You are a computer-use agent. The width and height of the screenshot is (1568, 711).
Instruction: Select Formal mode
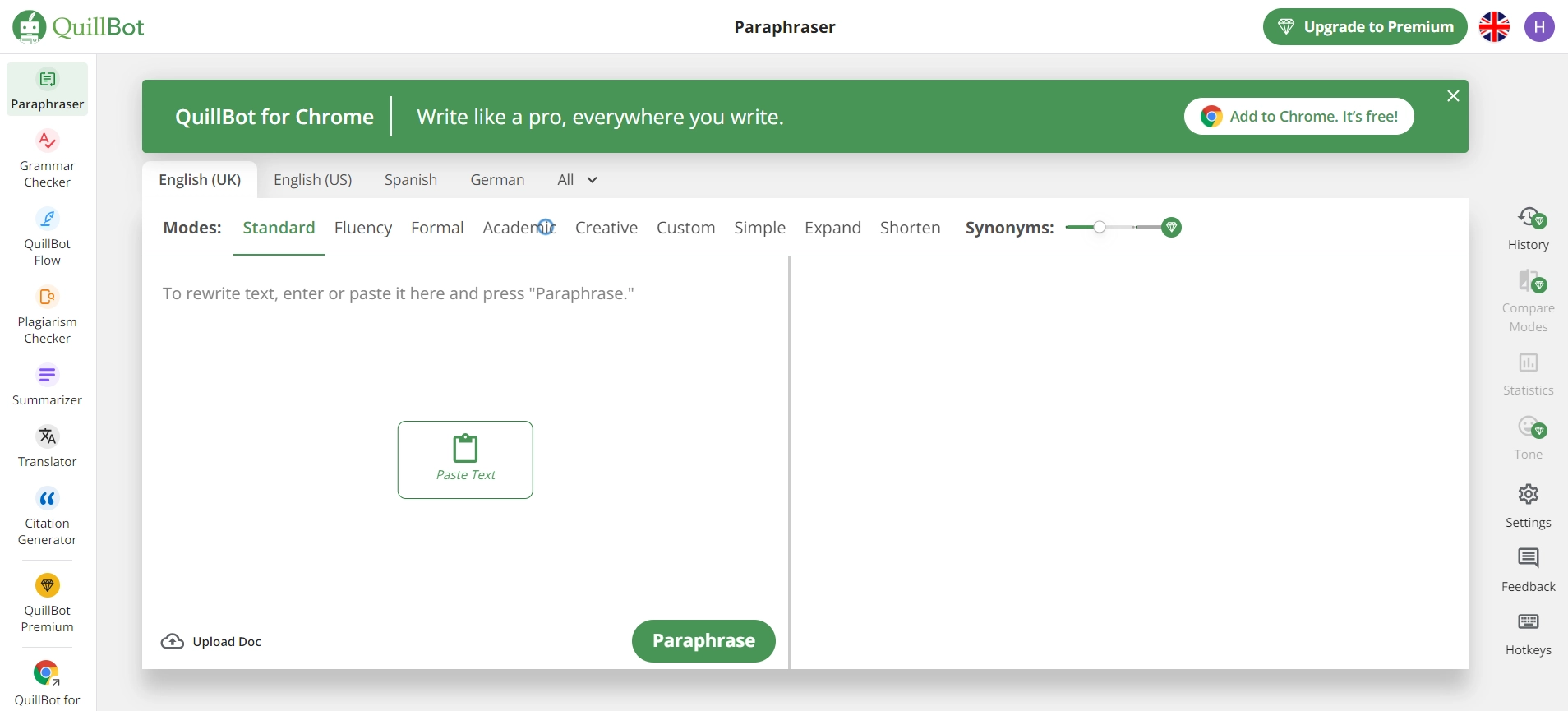[x=437, y=228]
